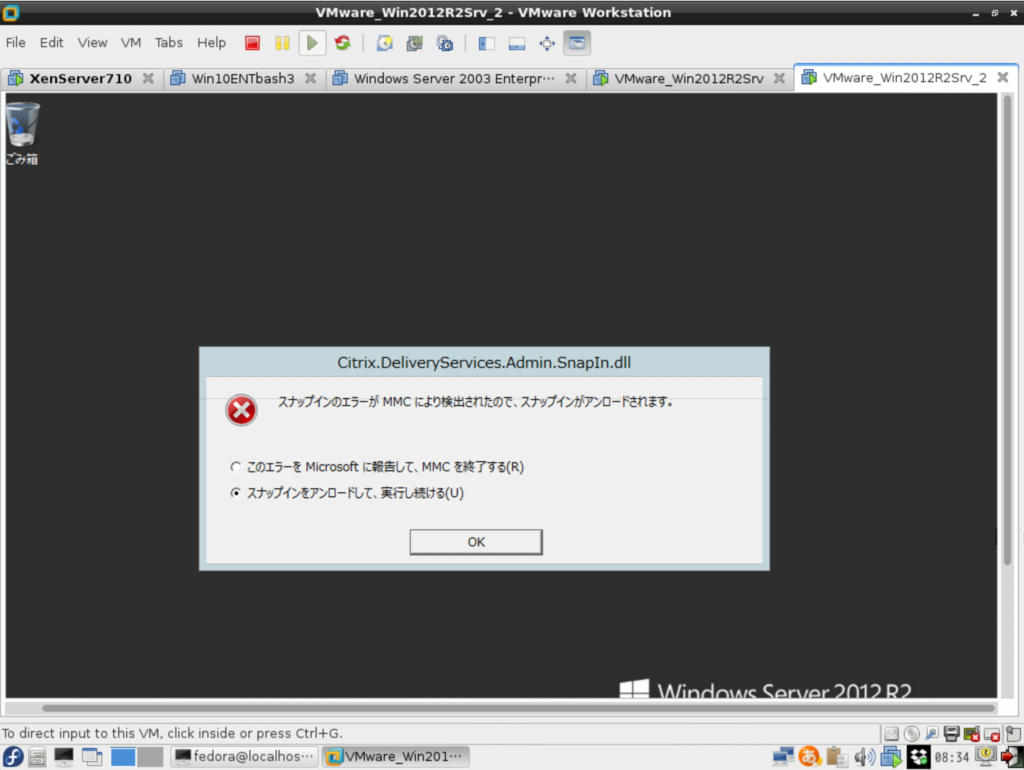Toggle the library sidebar panel icon
The width and height of the screenshot is (1024, 770).
[x=487, y=43]
